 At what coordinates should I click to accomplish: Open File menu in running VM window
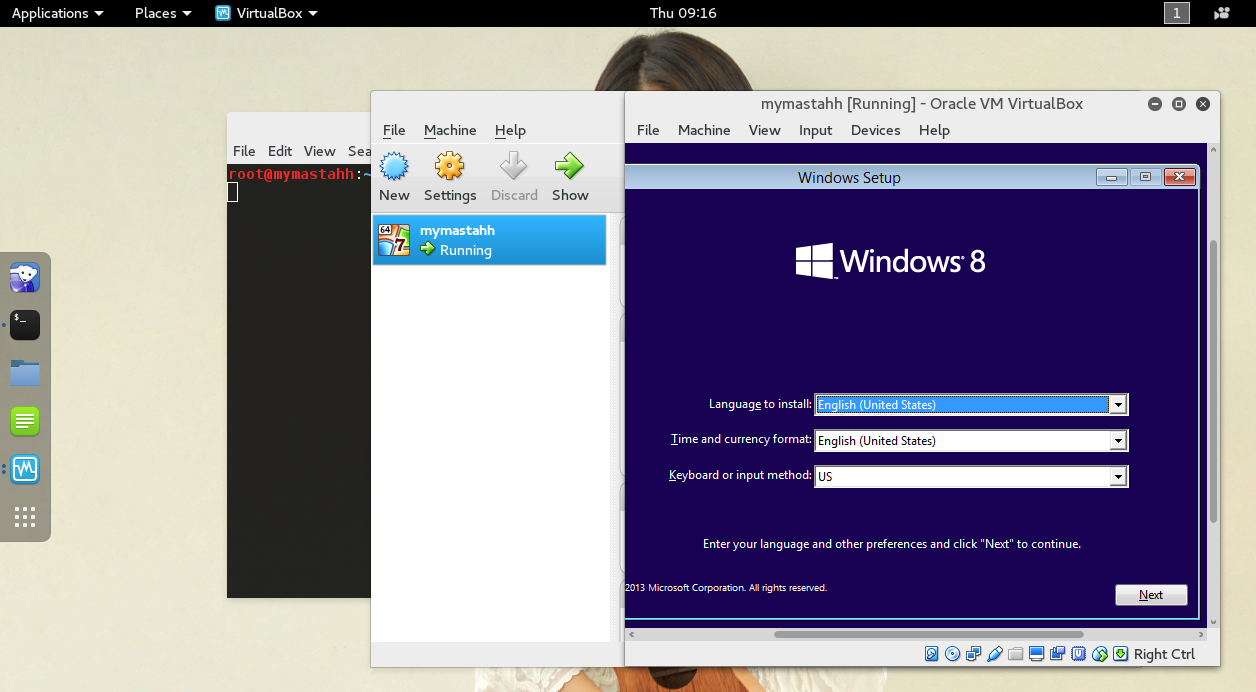(648, 130)
